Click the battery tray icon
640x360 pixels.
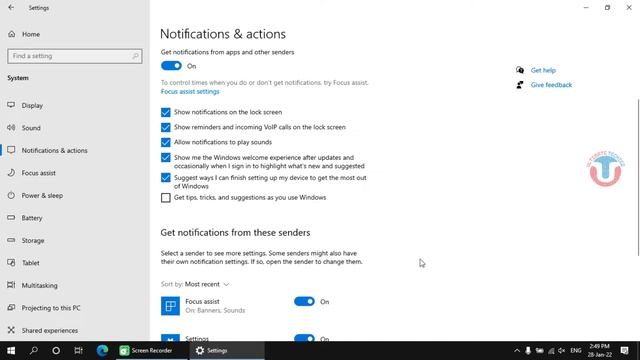(x=540, y=351)
